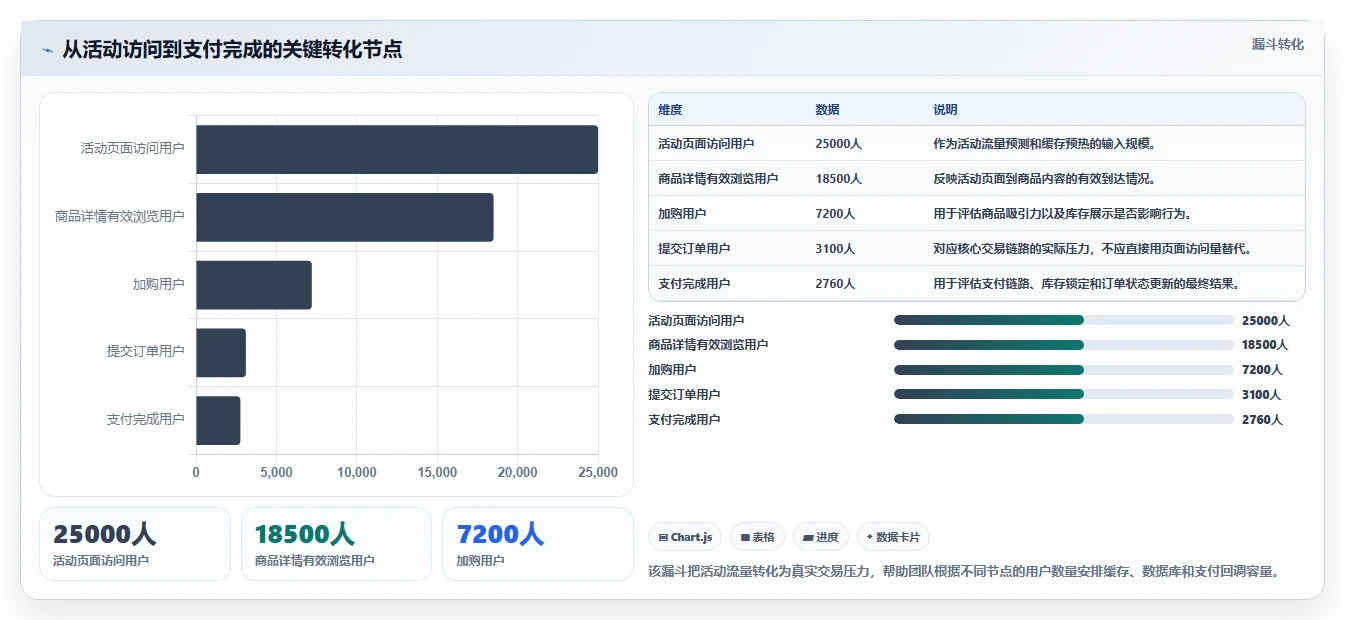Click the 加购用户 7200人 progress bar

point(1064,370)
